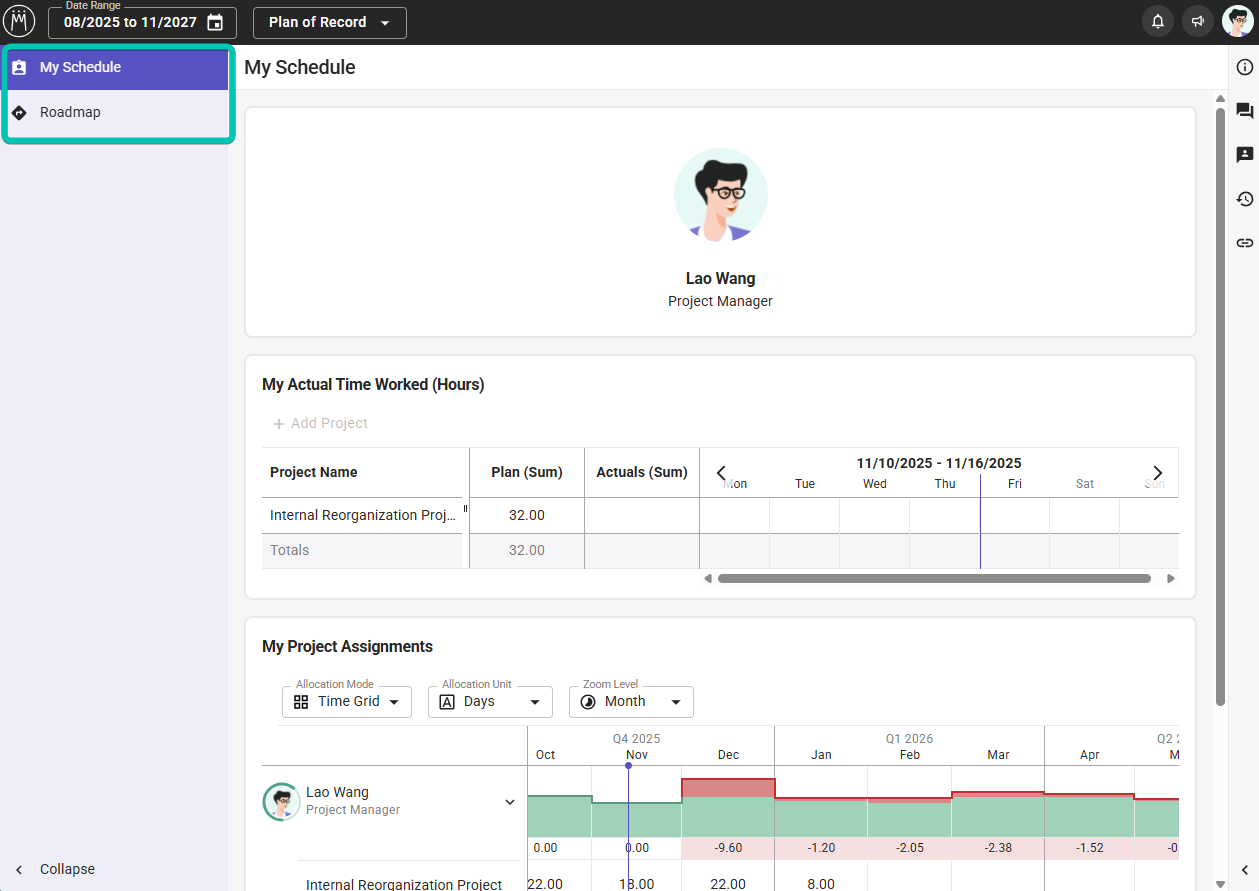
Task: Open the notifications bell icon
Action: [1158, 22]
